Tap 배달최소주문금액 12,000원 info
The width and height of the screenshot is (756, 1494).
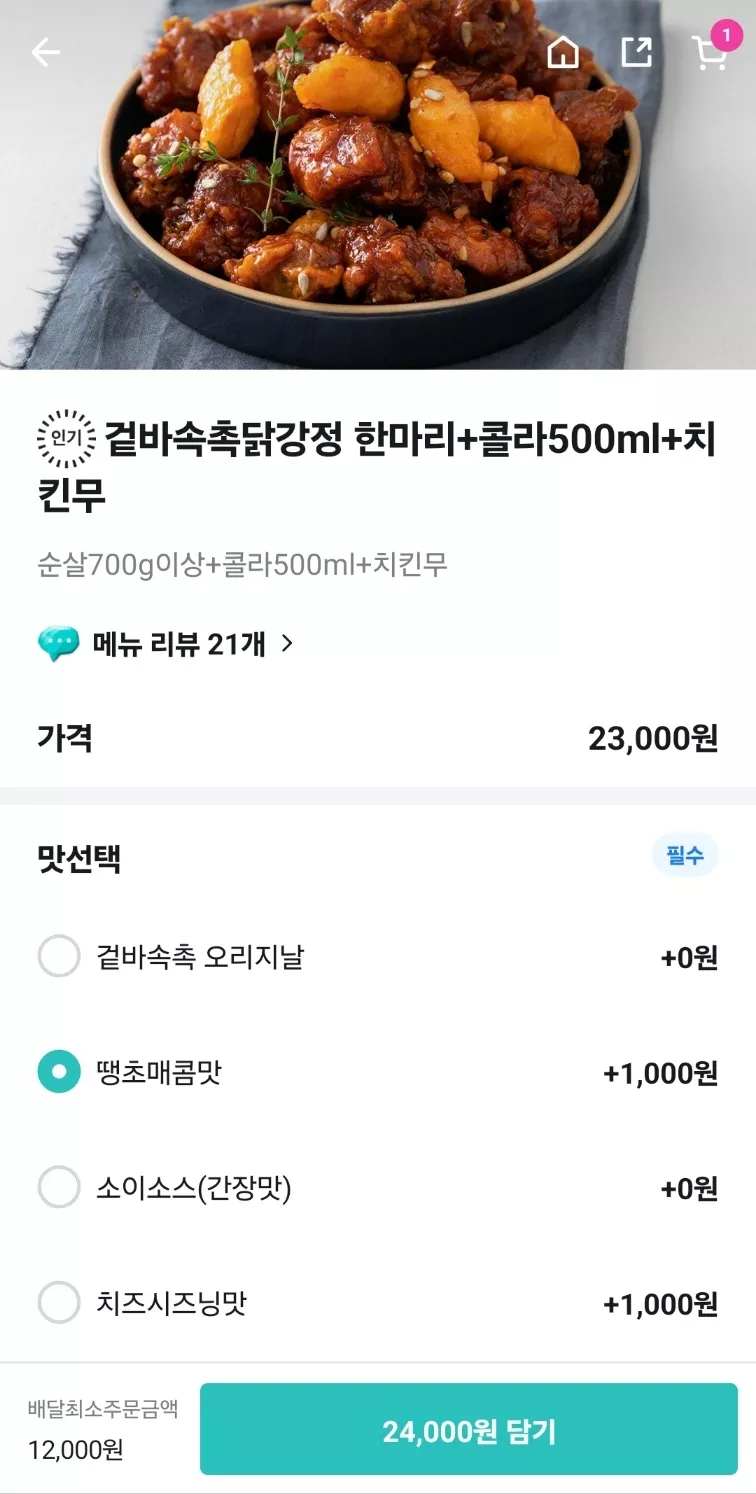[103, 1429]
